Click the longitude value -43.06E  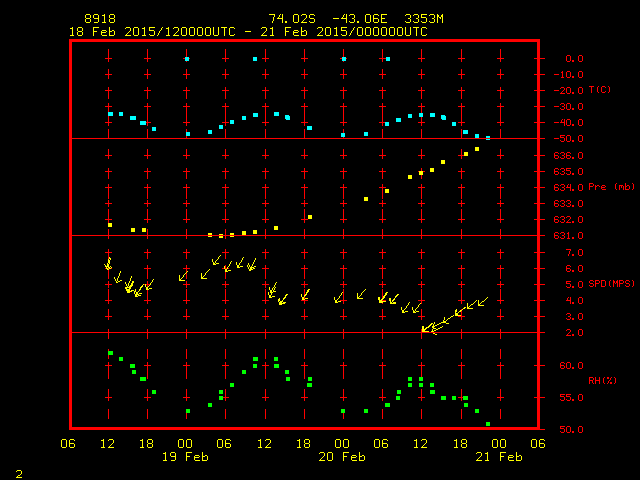pos(359,19)
